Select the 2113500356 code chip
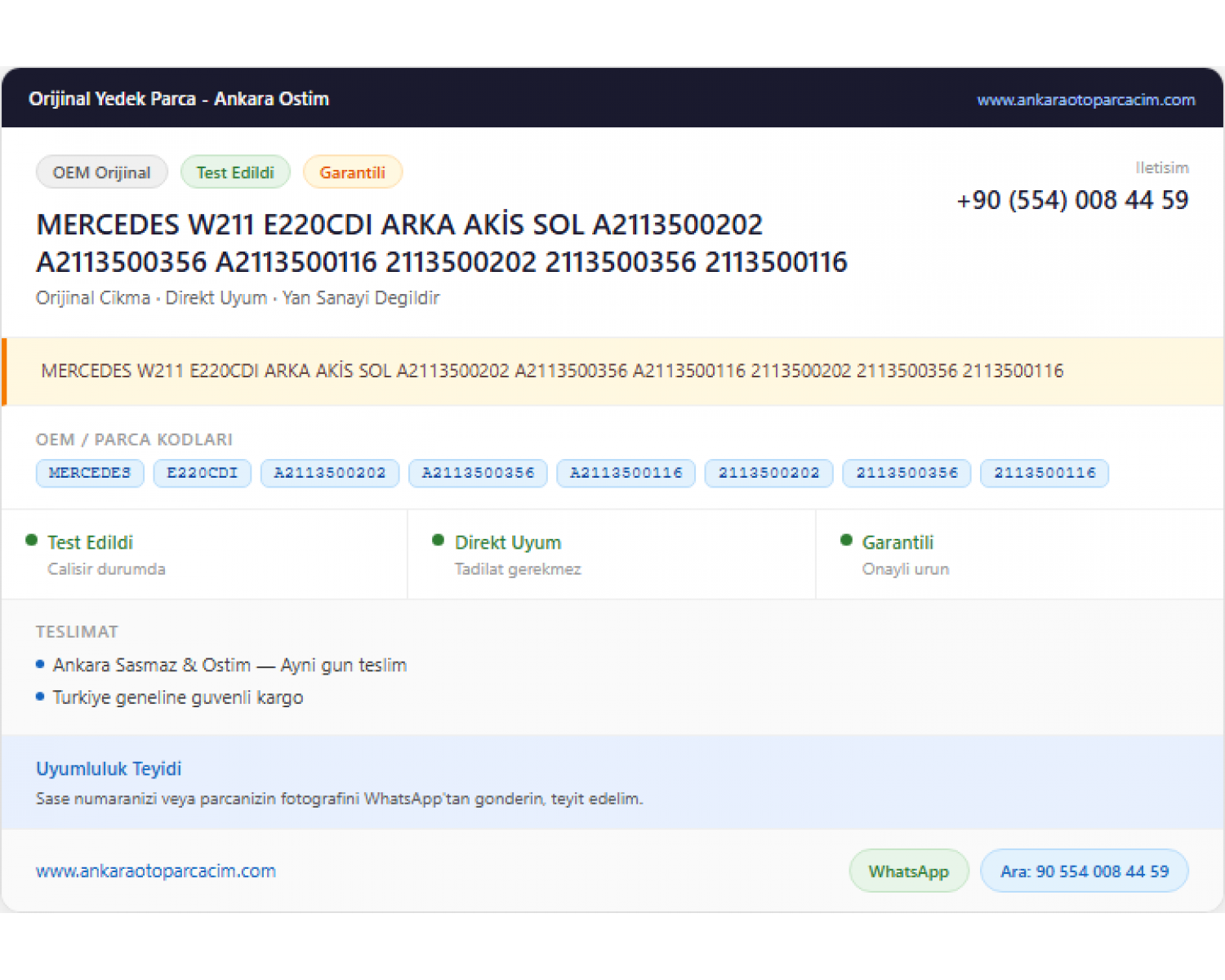 point(906,473)
